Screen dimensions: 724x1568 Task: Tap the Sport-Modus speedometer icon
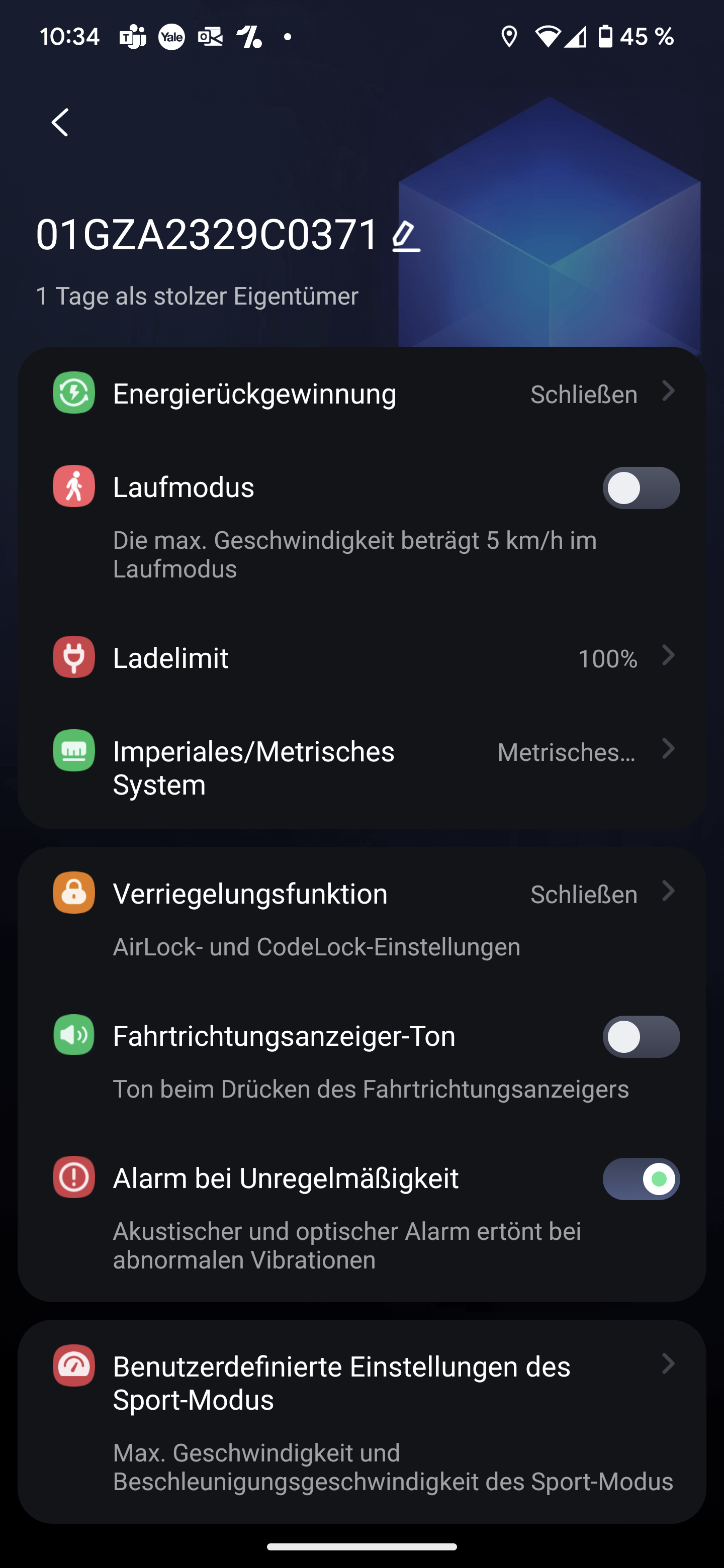[74, 1365]
